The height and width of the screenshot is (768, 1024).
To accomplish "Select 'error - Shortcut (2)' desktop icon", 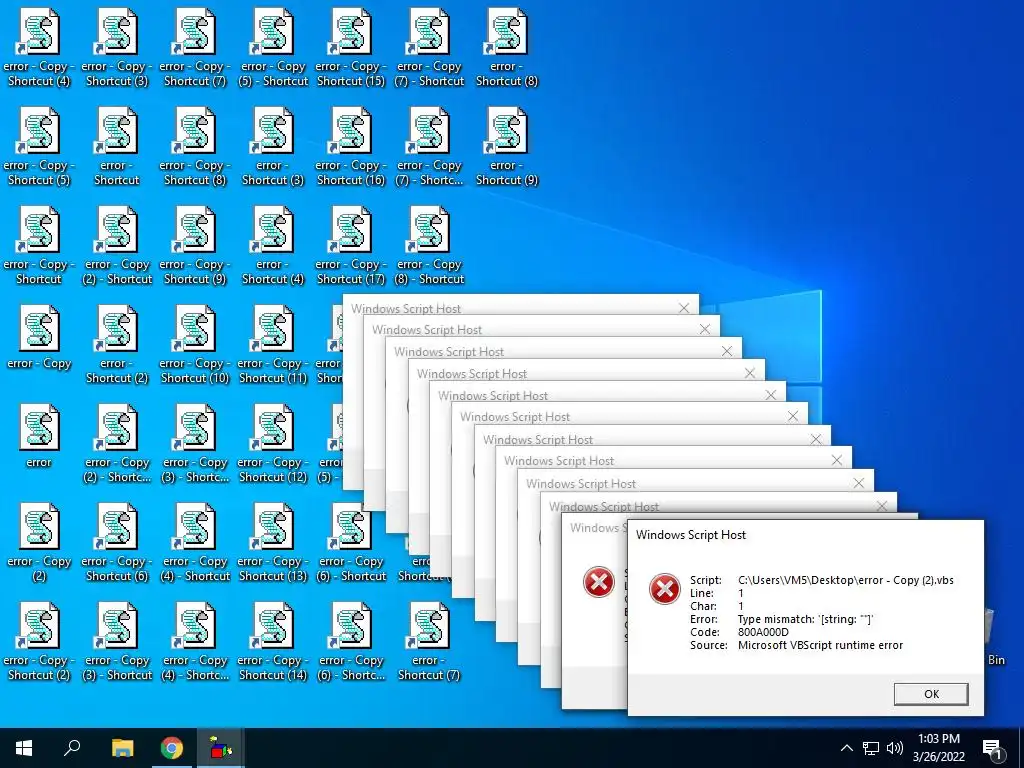I will pos(117,346).
